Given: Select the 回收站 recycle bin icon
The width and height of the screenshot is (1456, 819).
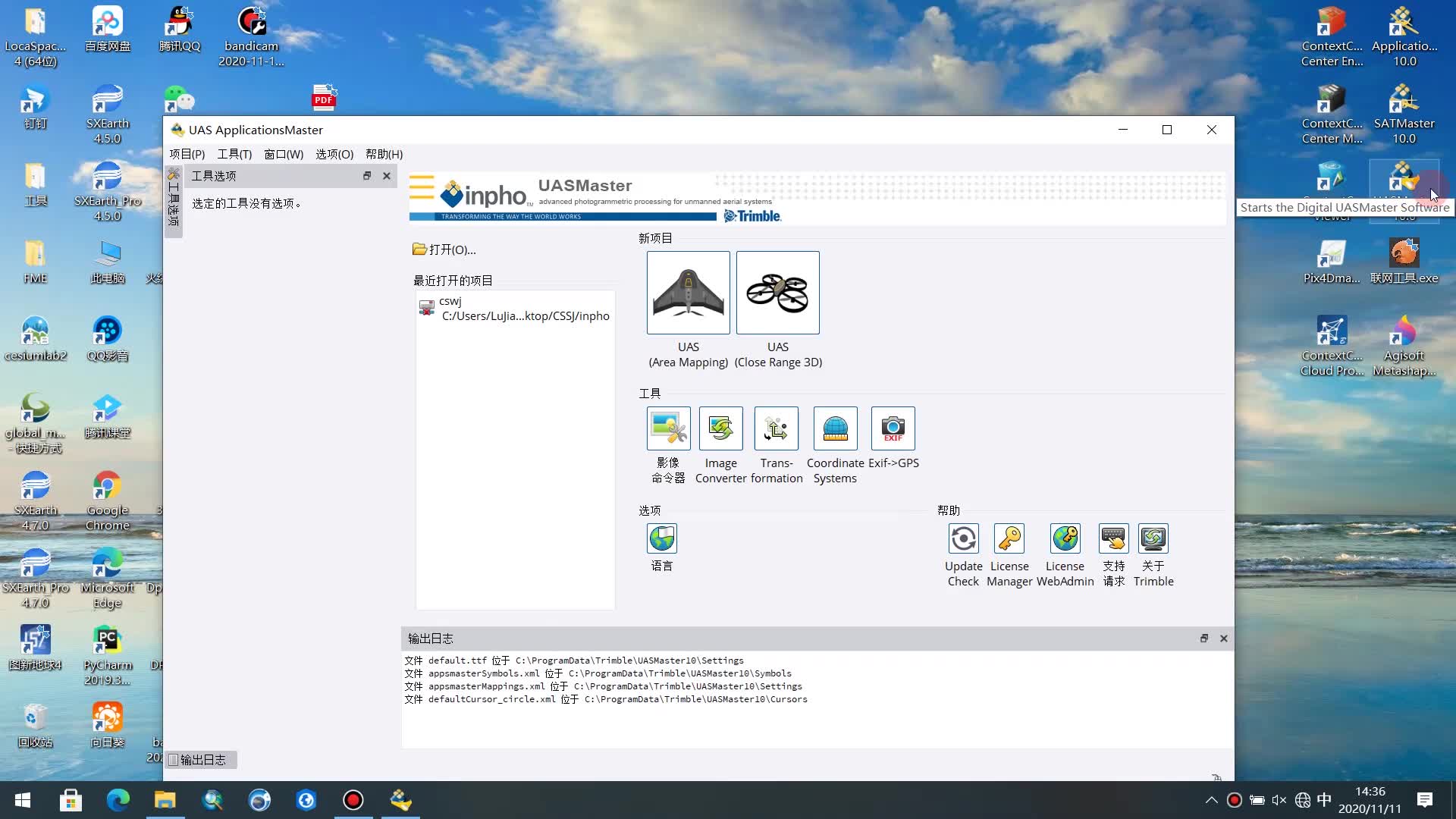Looking at the screenshot, I should coord(35,725).
